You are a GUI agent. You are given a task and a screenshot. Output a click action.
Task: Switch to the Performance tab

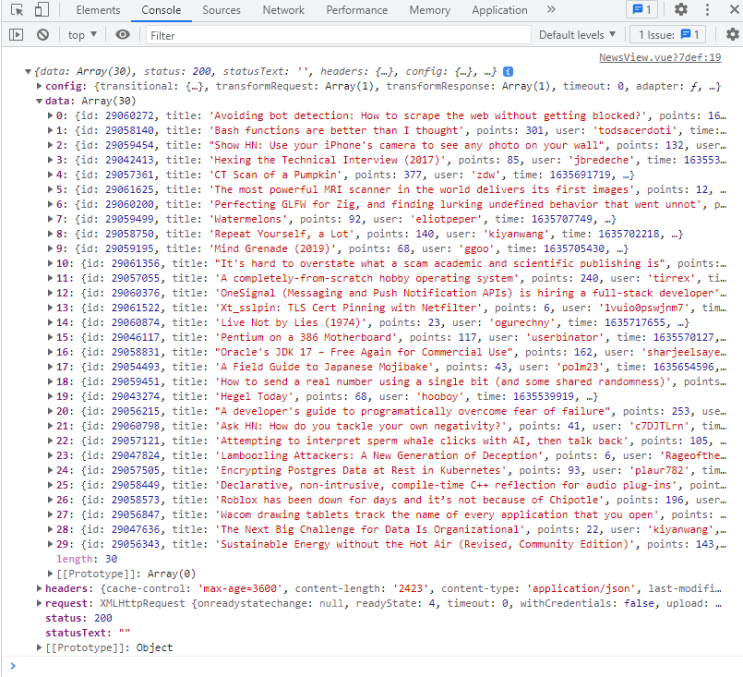pos(357,10)
